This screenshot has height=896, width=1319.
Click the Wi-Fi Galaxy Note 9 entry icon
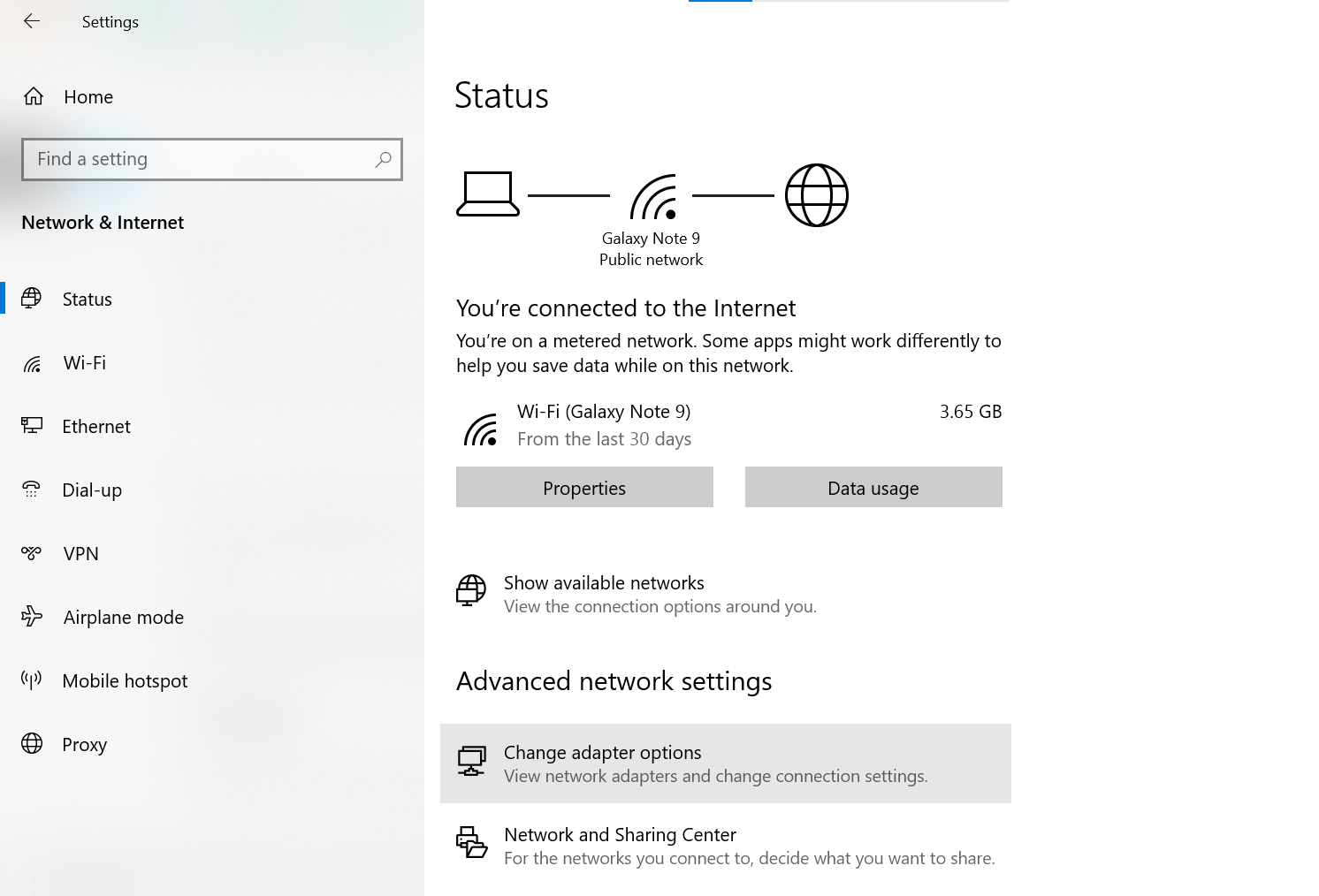481,429
